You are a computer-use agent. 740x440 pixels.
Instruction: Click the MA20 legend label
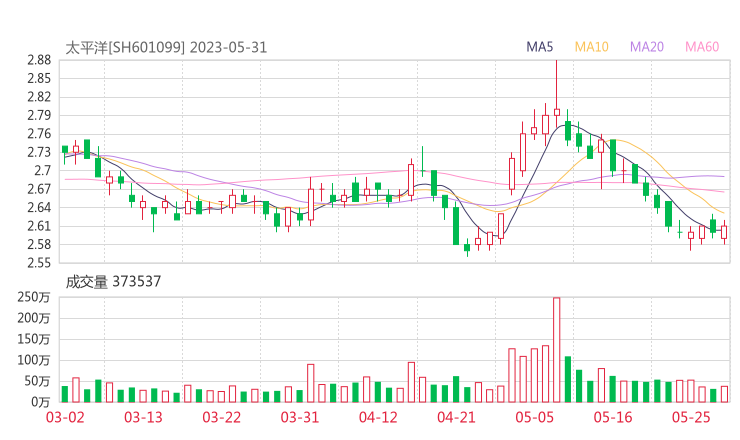647,47
